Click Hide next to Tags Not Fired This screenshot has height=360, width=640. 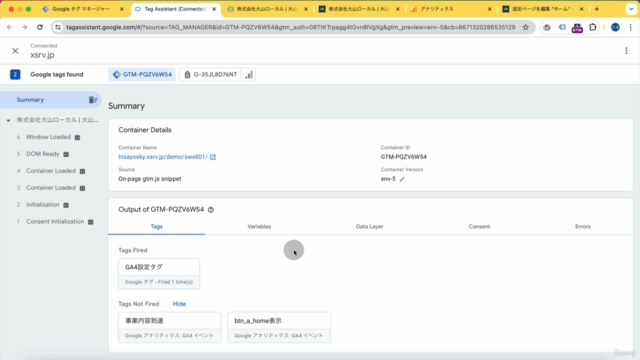179,304
